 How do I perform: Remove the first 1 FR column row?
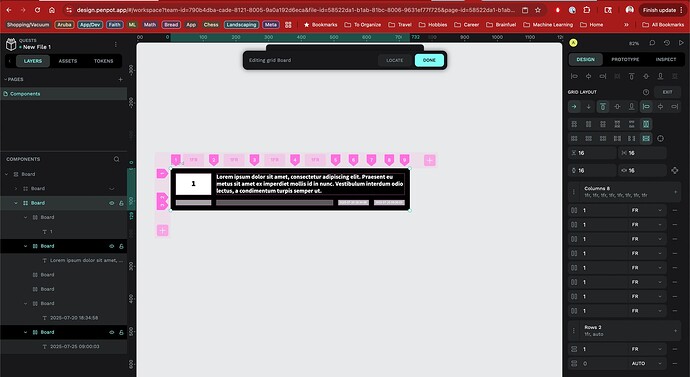(x=675, y=210)
